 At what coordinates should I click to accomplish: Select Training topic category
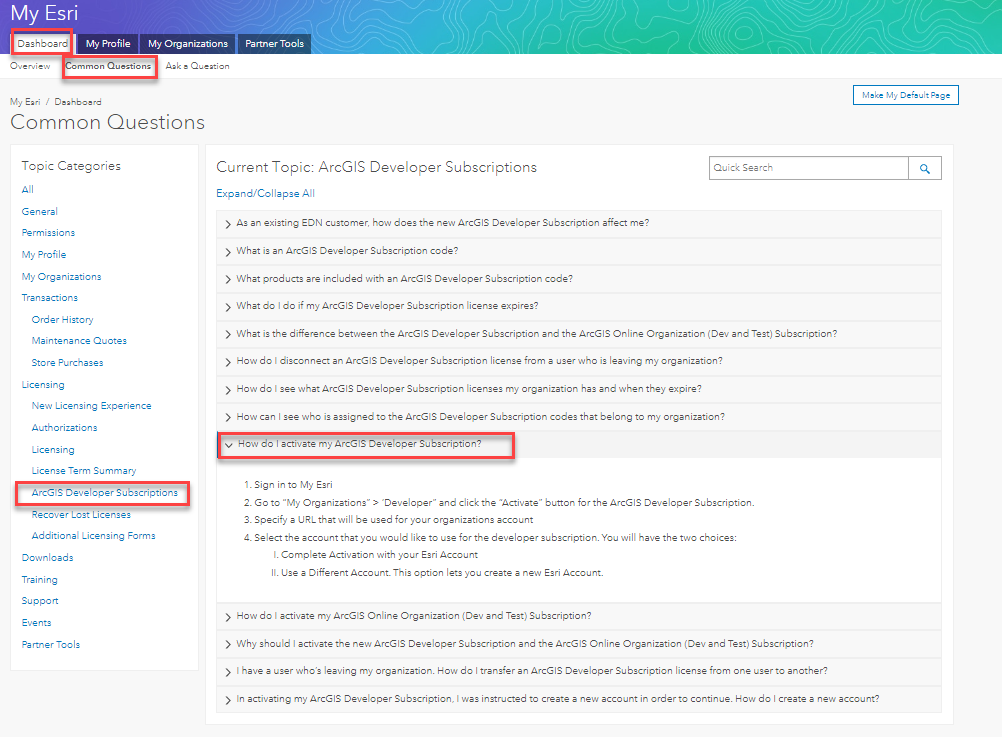click(x=40, y=580)
